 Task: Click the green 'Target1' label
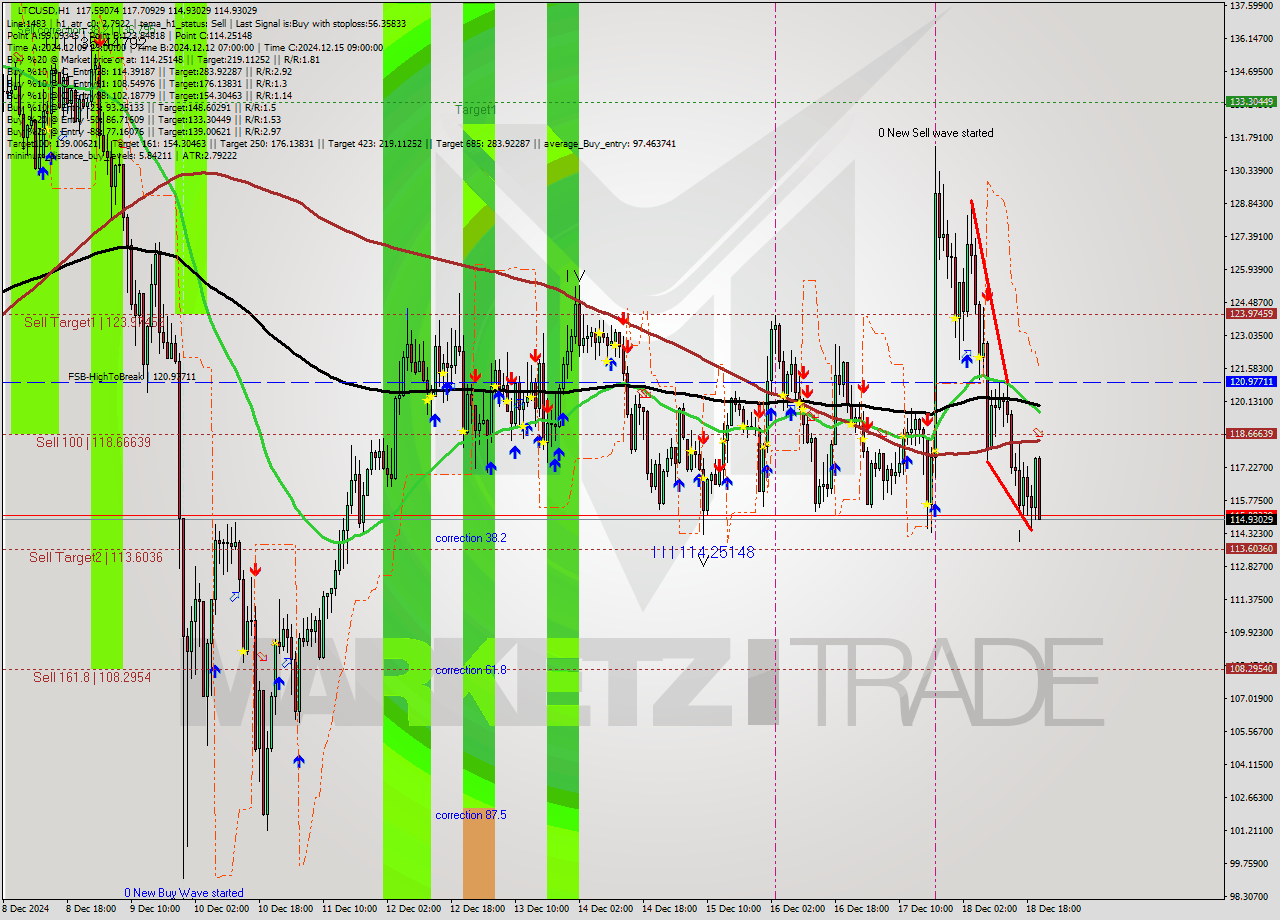475,109
